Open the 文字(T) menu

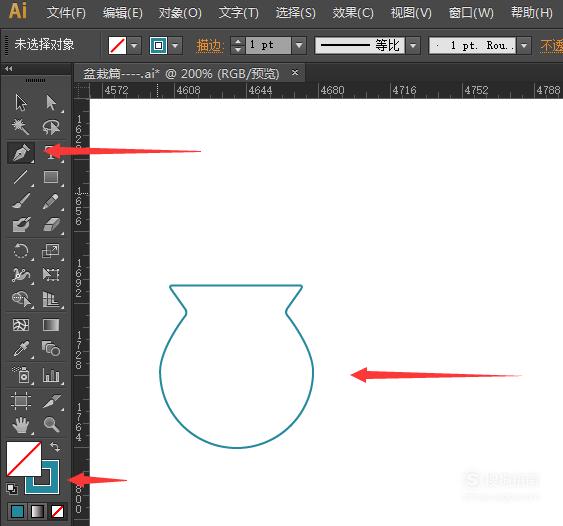[x=238, y=13]
